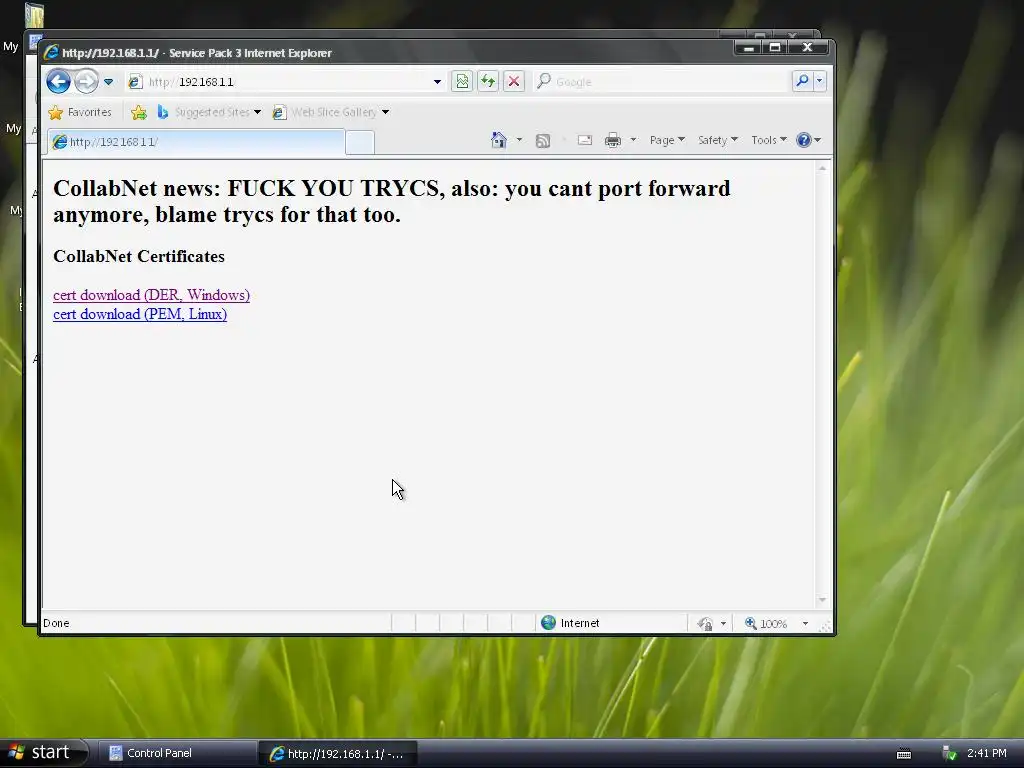Stop loading with the red X icon

(x=514, y=82)
